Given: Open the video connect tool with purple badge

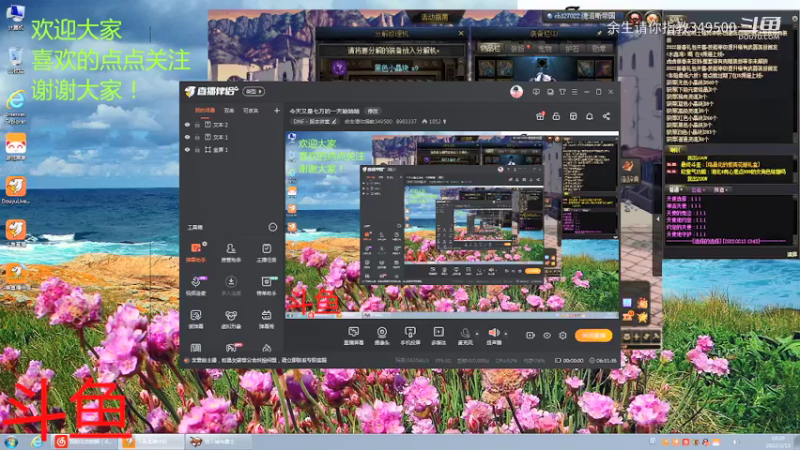Looking at the screenshot, I should pos(196,286).
